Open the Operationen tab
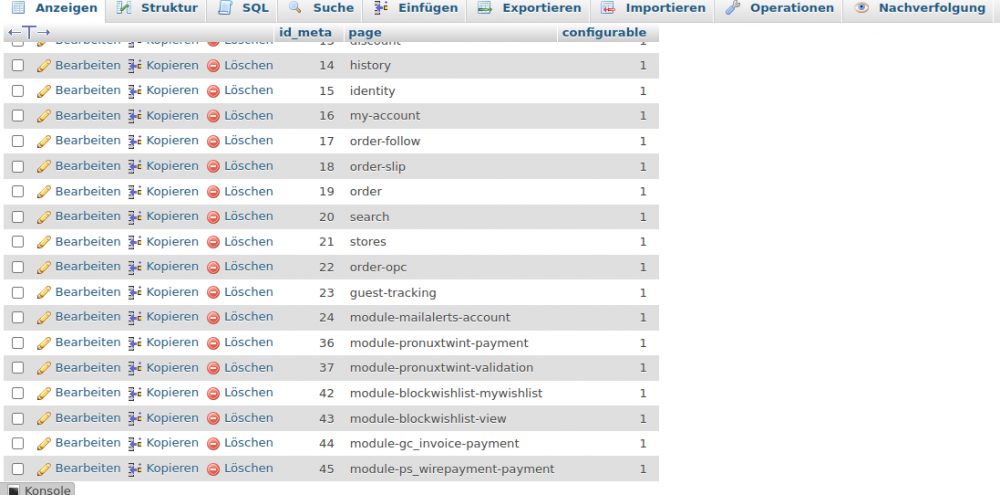 point(779,9)
